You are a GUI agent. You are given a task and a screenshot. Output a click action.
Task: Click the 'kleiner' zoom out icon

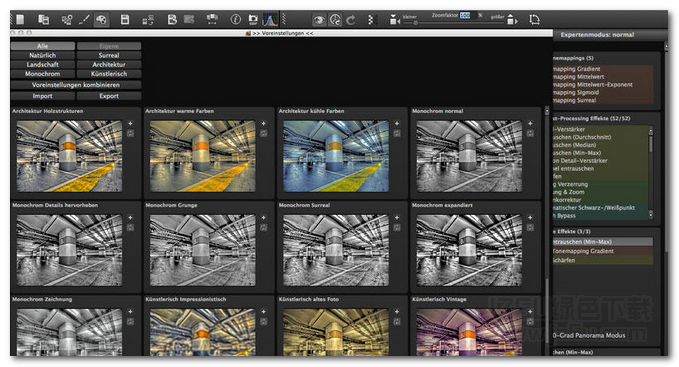pyautogui.click(x=394, y=20)
